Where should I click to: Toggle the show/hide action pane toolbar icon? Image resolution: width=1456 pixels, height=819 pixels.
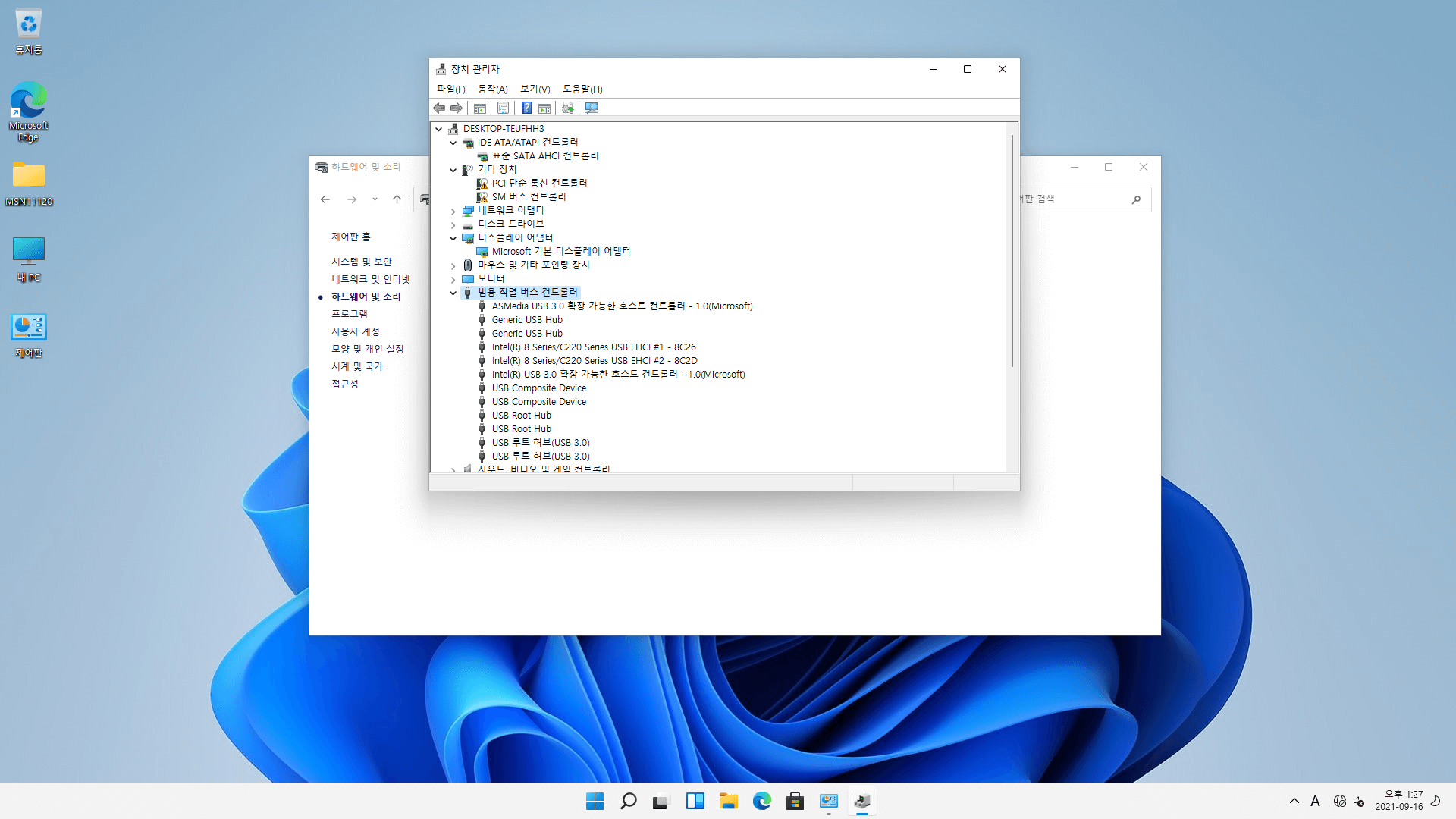[544, 108]
